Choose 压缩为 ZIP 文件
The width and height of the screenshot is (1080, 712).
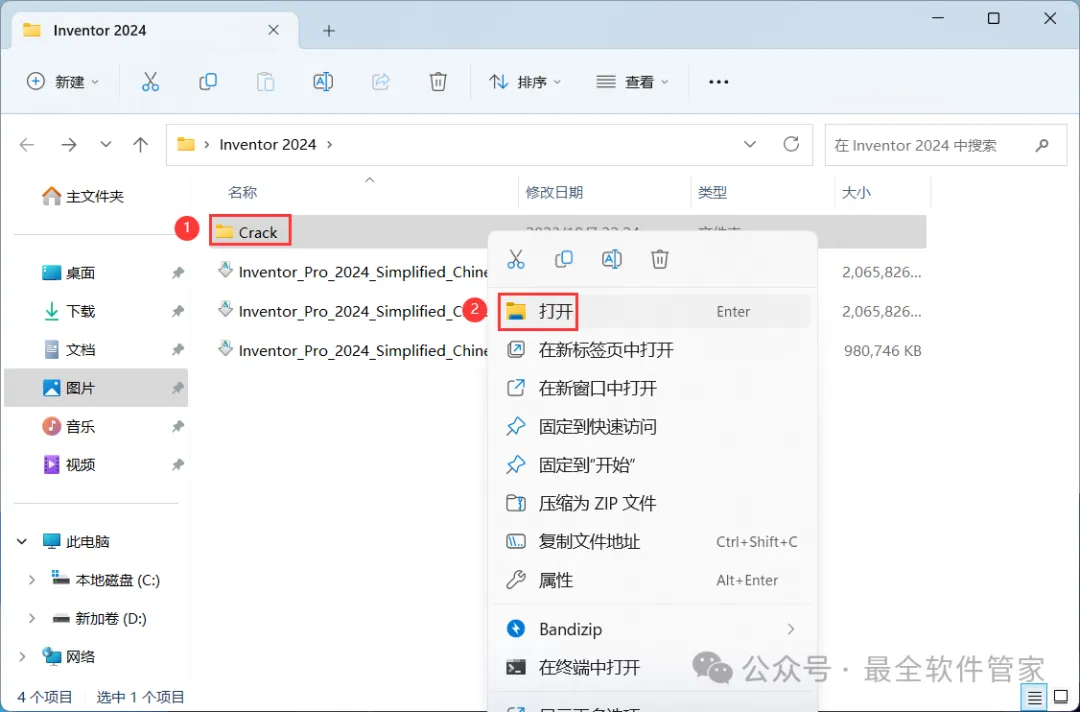click(x=653, y=503)
